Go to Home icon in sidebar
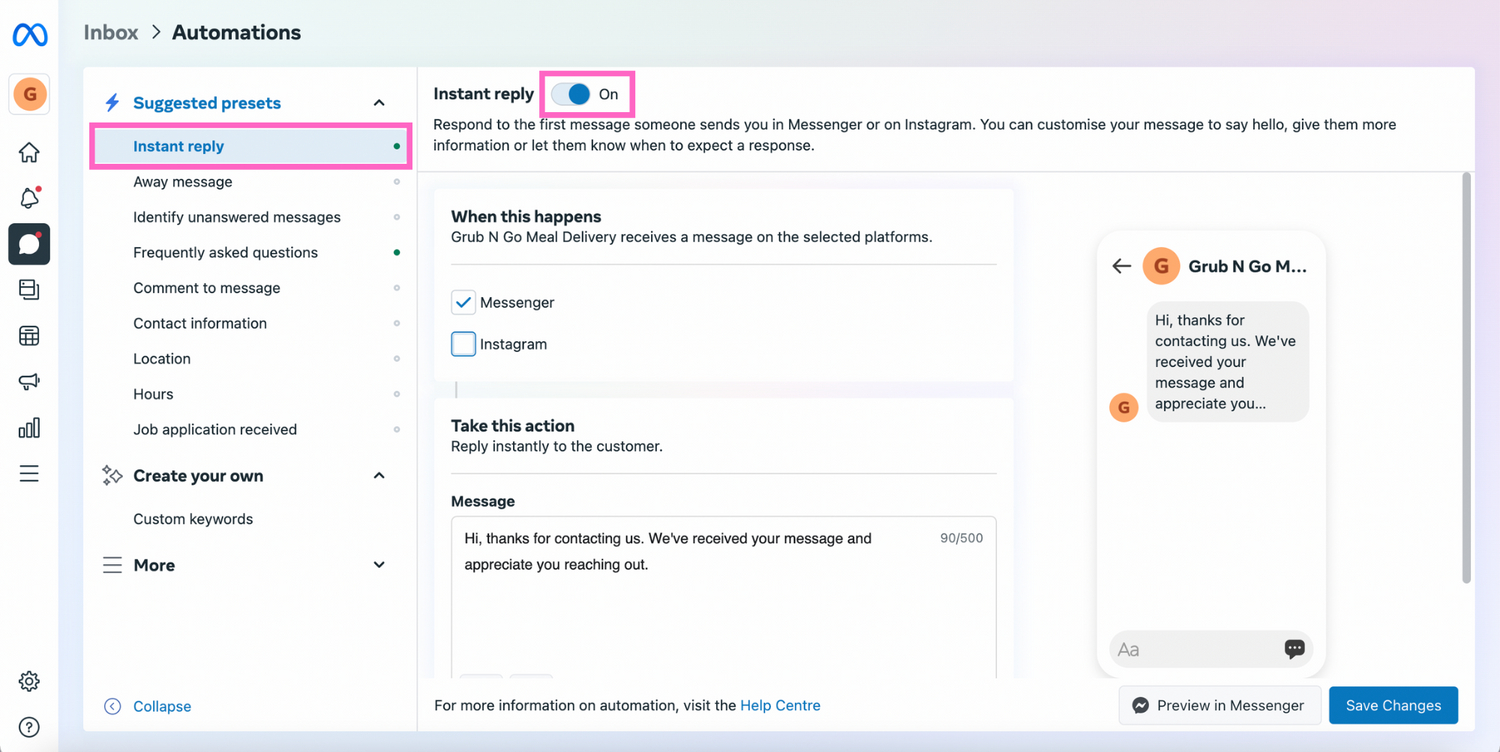 [29, 152]
